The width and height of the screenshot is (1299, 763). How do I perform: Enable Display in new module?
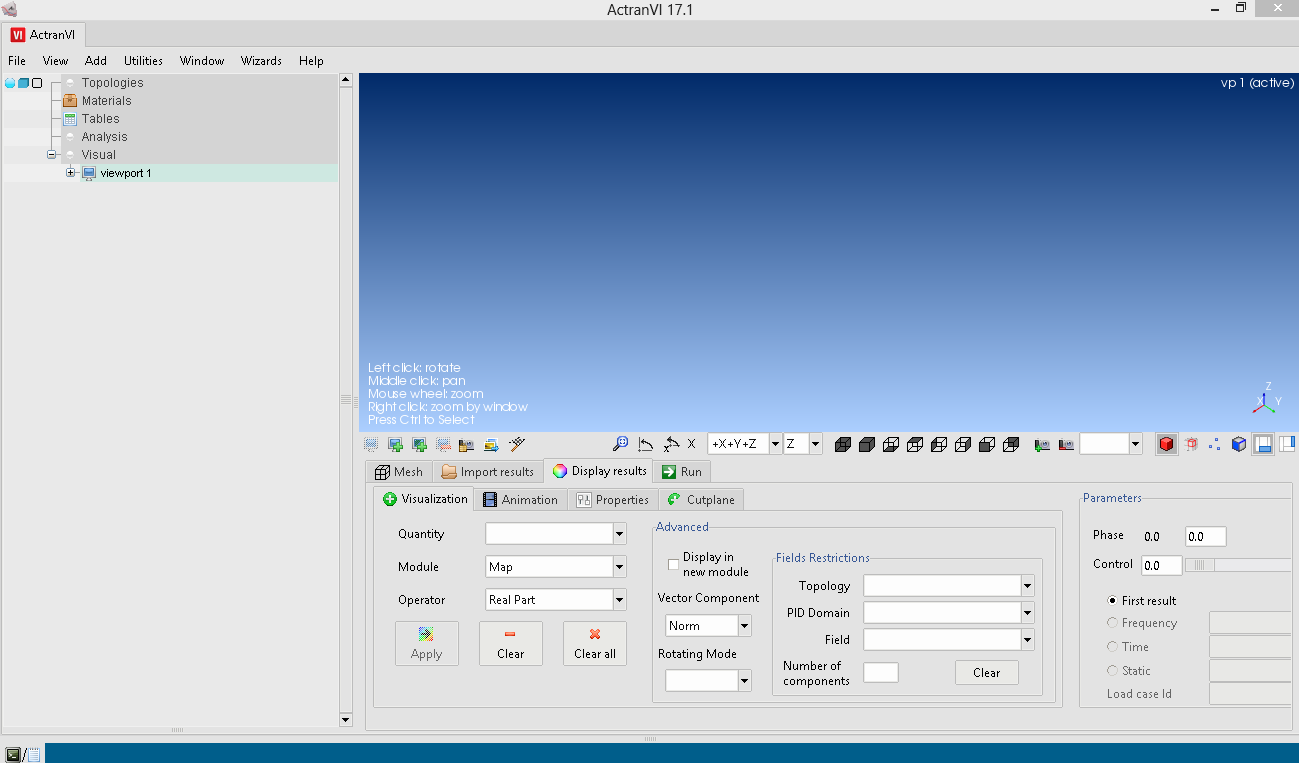coord(673,564)
